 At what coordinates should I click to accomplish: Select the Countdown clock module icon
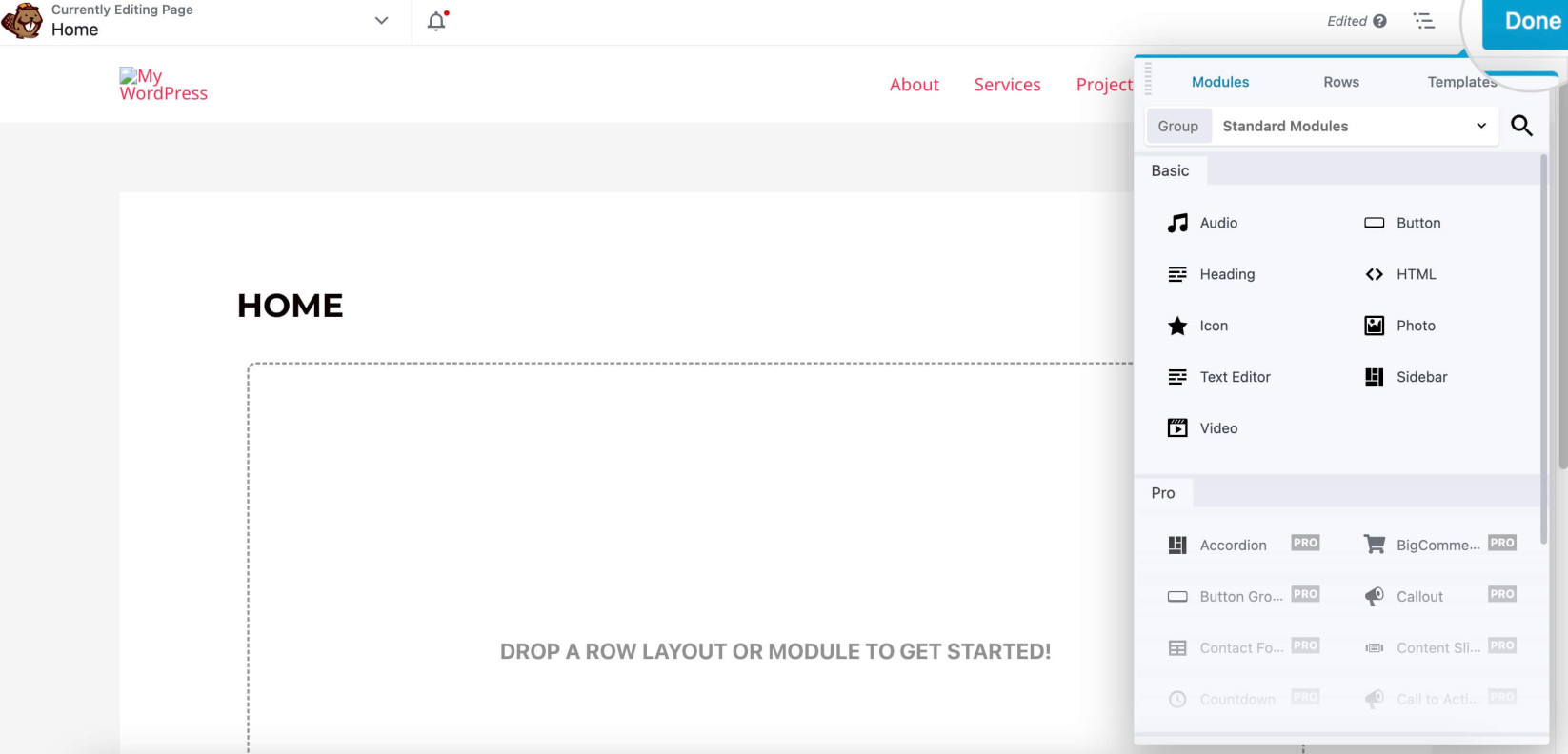pyautogui.click(x=1177, y=699)
